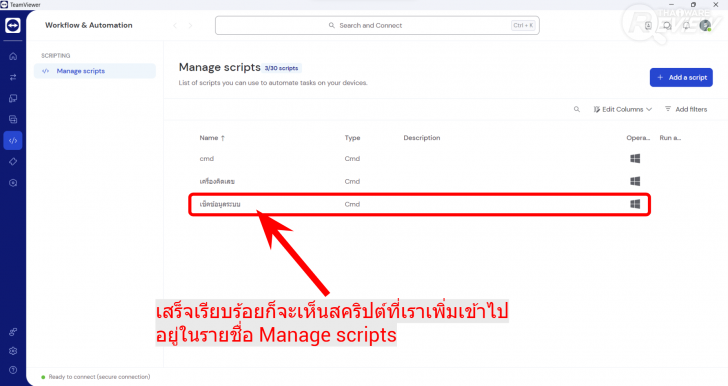Open the Edit Columns dropdown
This screenshot has height=386, width=728.
(623, 109)
